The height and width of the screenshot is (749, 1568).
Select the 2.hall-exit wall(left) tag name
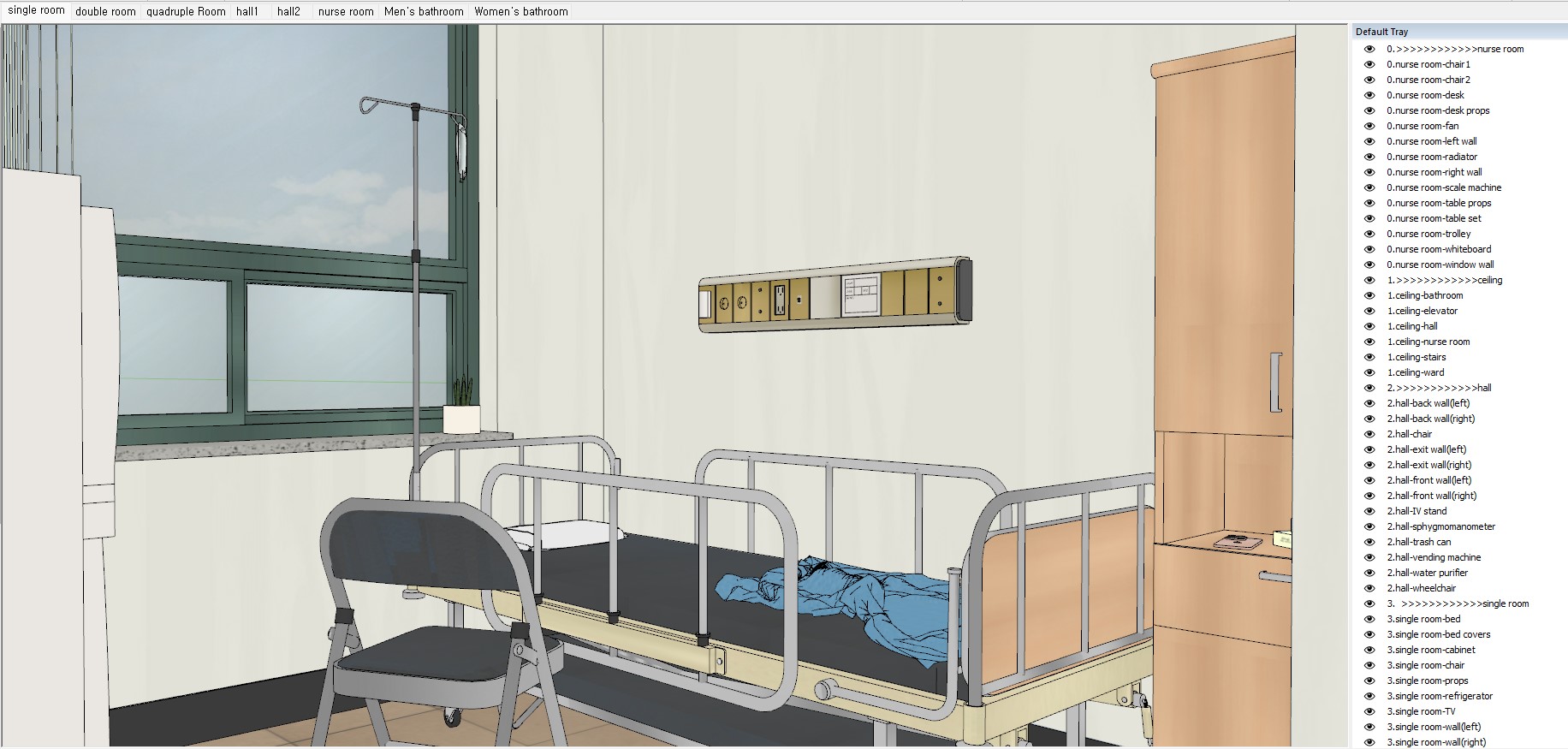coord(1427,449)
